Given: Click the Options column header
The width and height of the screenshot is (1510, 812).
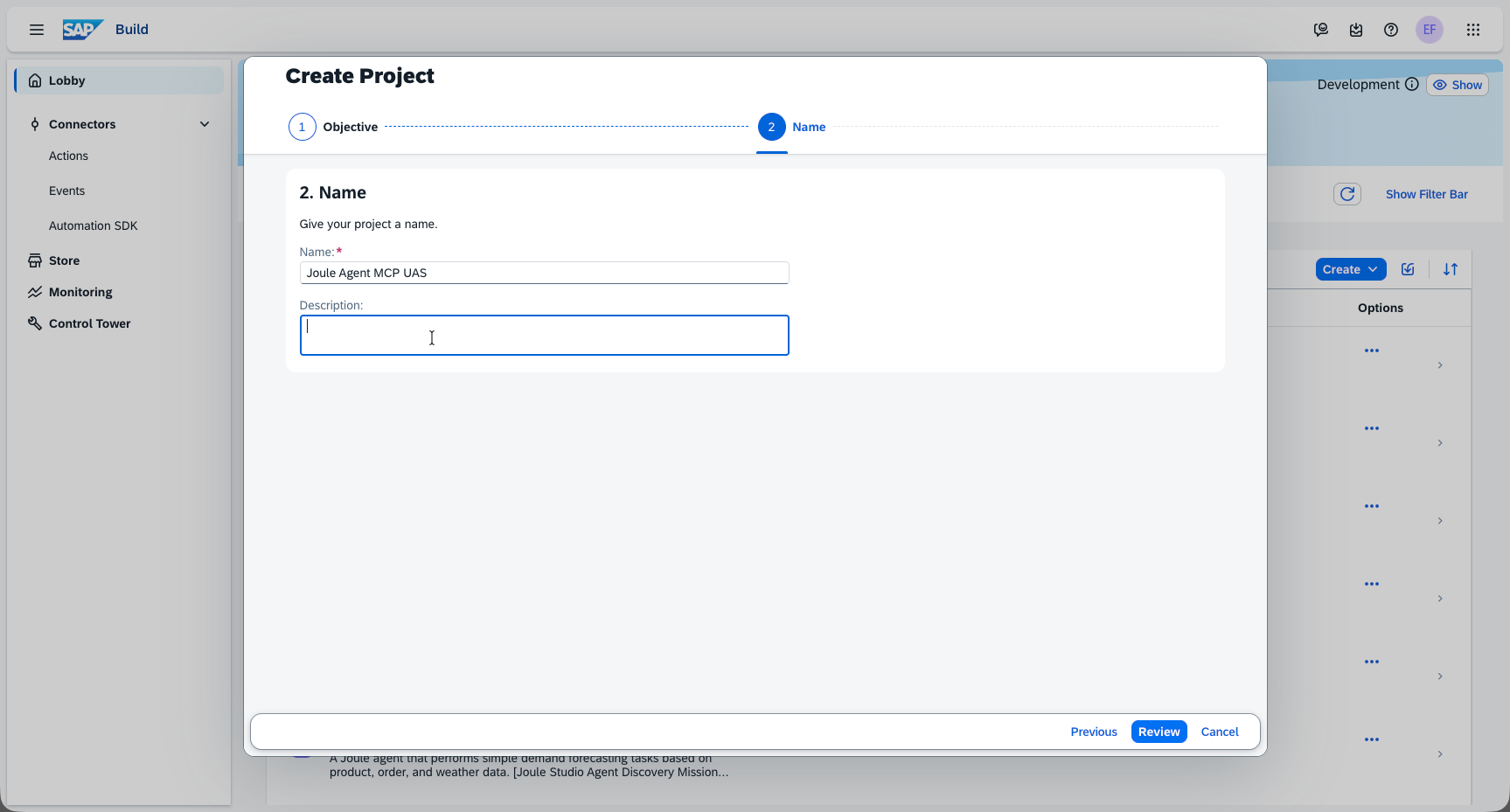Looking at the screenshot, I should [1380, 308].
